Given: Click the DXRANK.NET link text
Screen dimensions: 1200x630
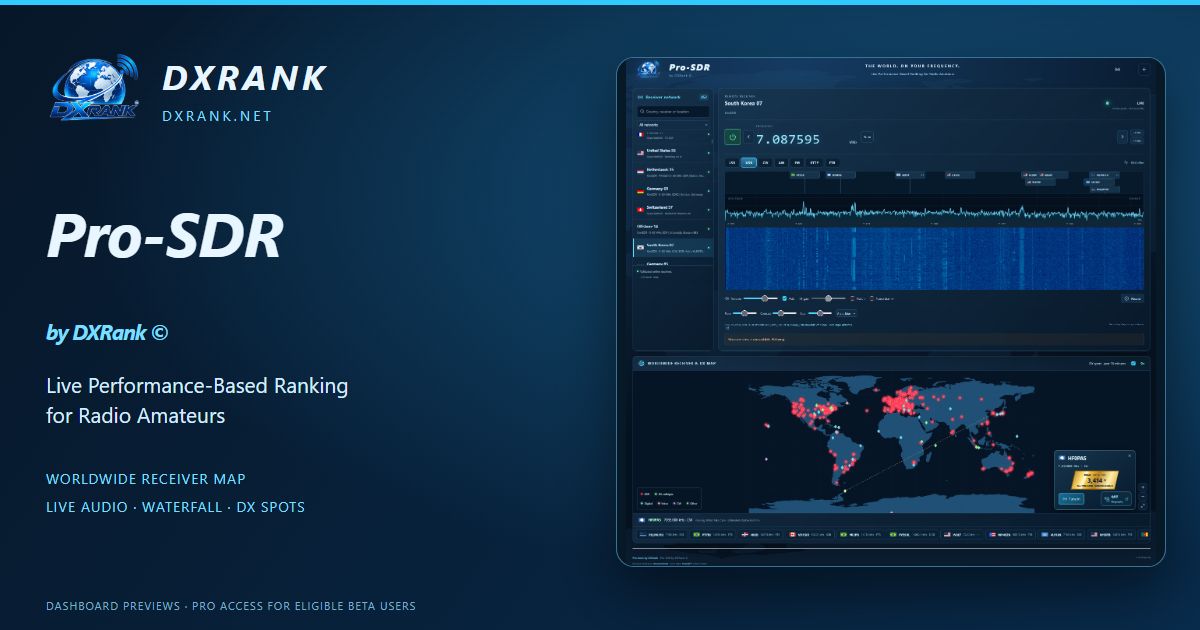Looking at the screenshot, I should [x=217, y=116].
